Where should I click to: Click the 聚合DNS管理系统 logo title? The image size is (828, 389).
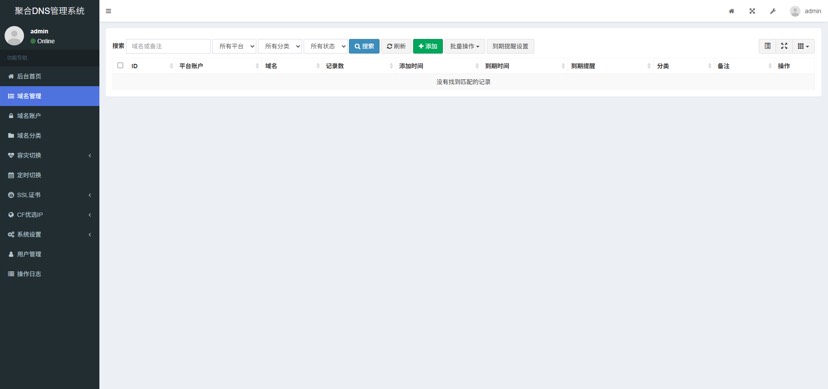click(50, 11)
